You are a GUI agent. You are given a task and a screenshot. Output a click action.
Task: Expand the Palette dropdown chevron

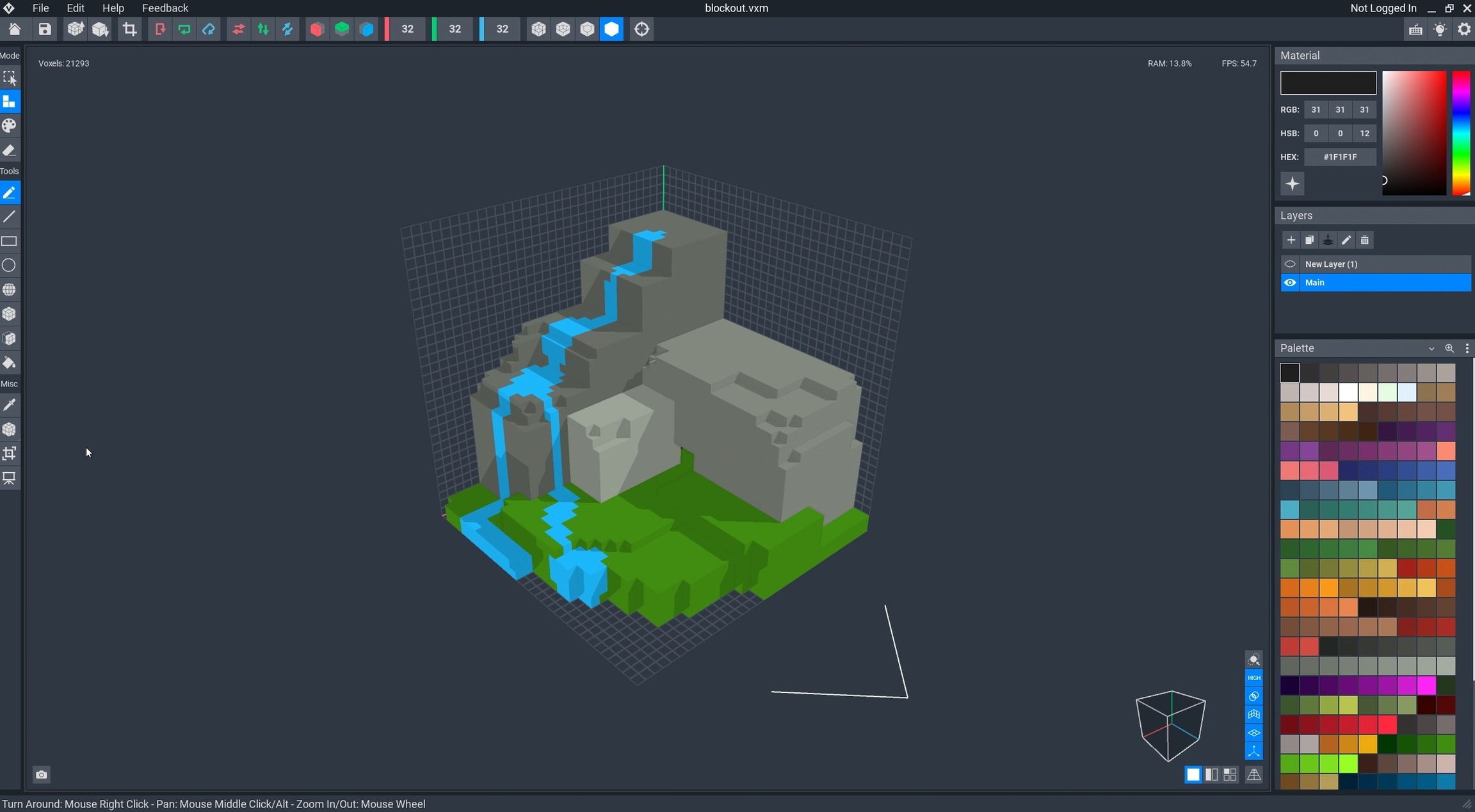coord(1431,349)
